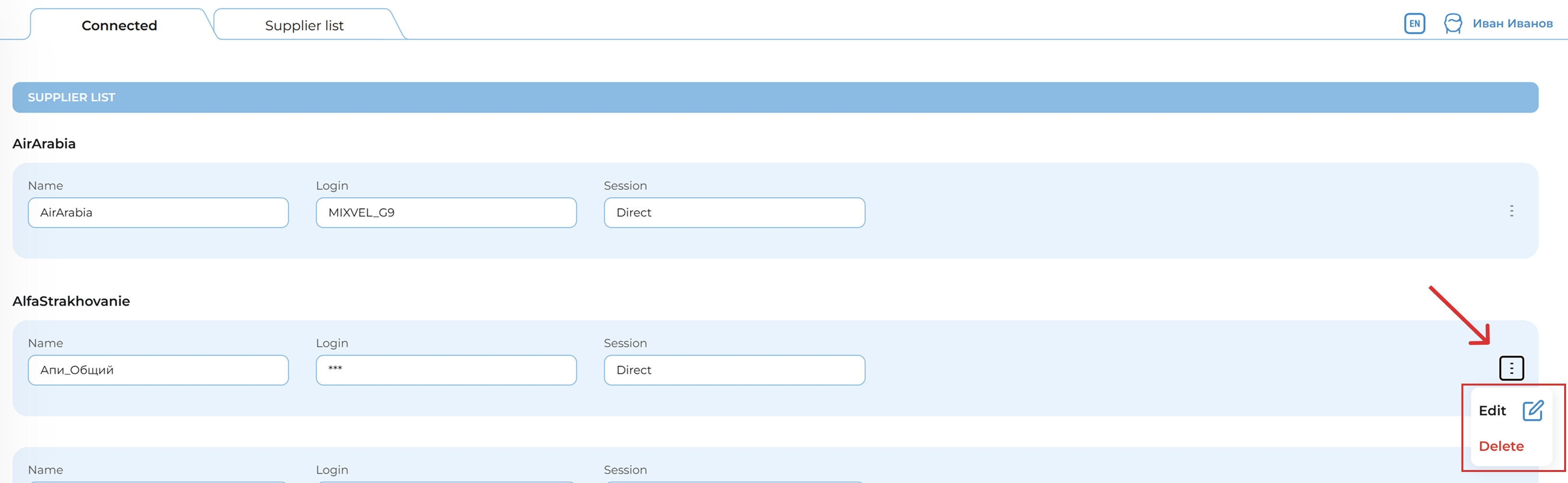The height and width of the screenshot is (483, 1568).
Task: Click the EN language switcher icon
Action: pyautogui.click(x=1414, y=24)
